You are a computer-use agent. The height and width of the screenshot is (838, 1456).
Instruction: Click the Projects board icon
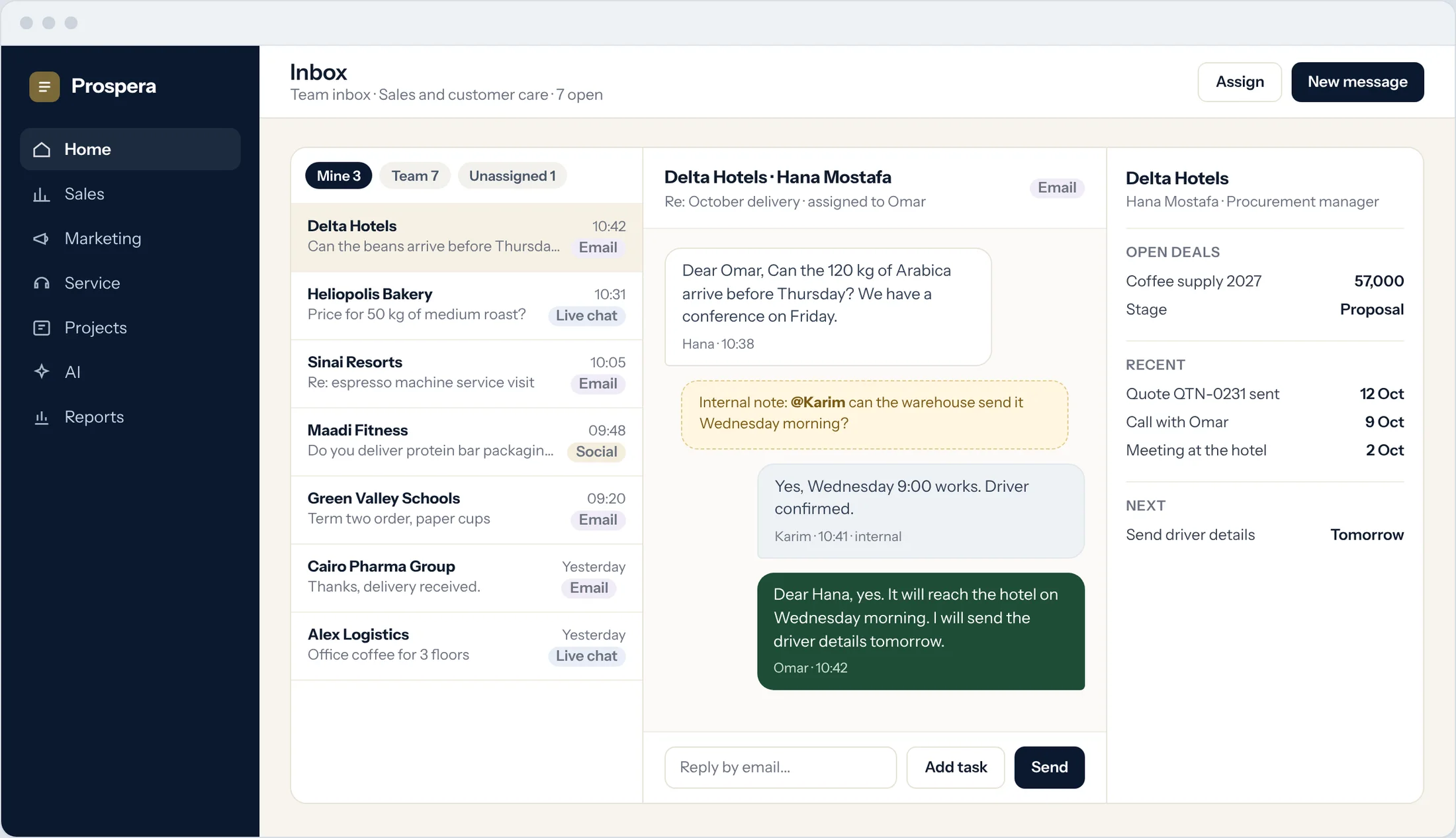(x=42, y=328)
